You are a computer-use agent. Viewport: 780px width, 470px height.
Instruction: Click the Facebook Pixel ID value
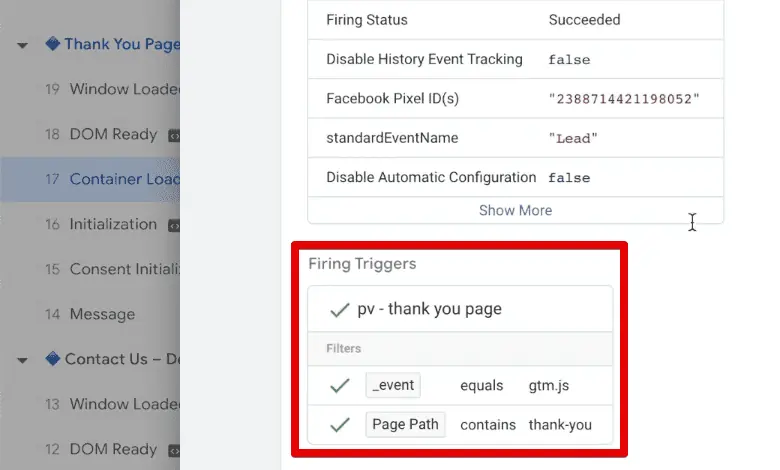pyautogui.click(x=624, y=98)
